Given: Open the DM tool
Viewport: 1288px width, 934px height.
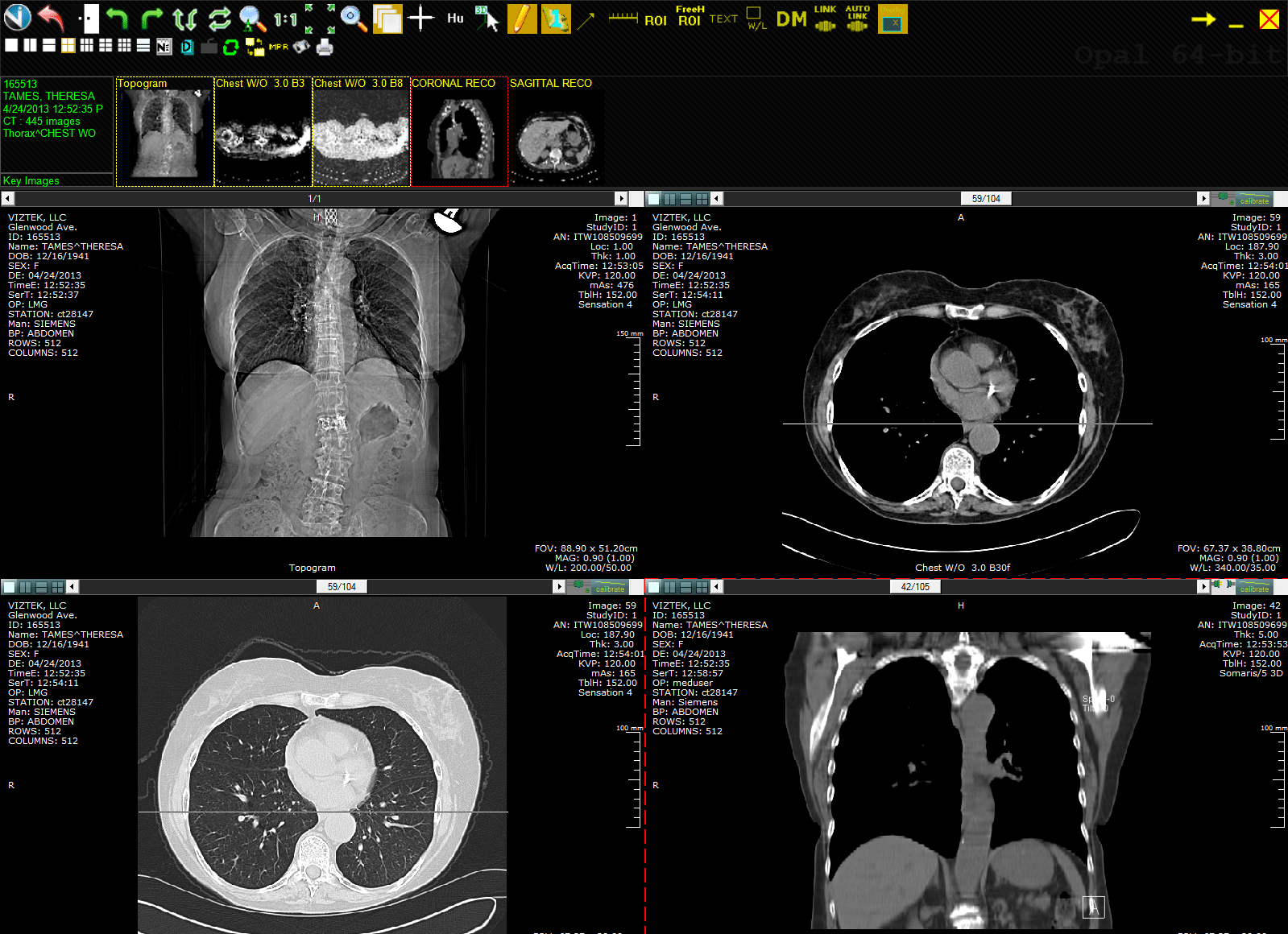Looking at the screenshot, I should point(791,19).
